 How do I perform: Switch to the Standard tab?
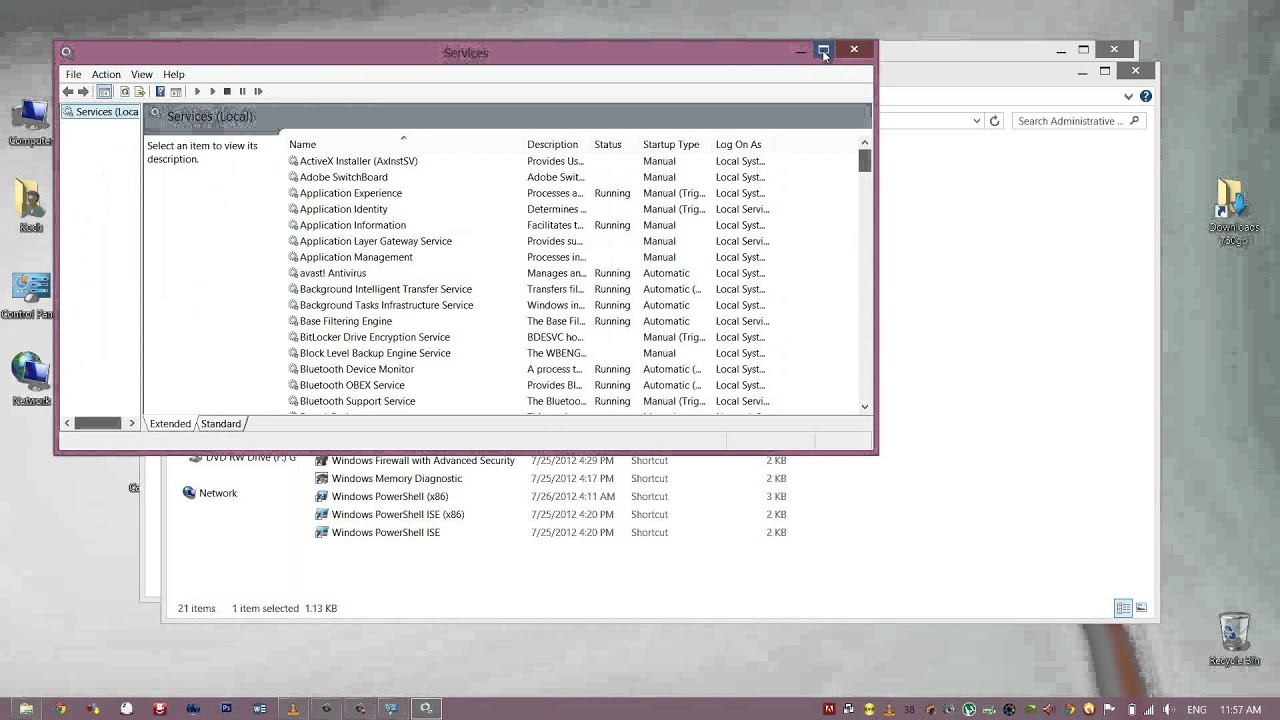tap(221, 424)
